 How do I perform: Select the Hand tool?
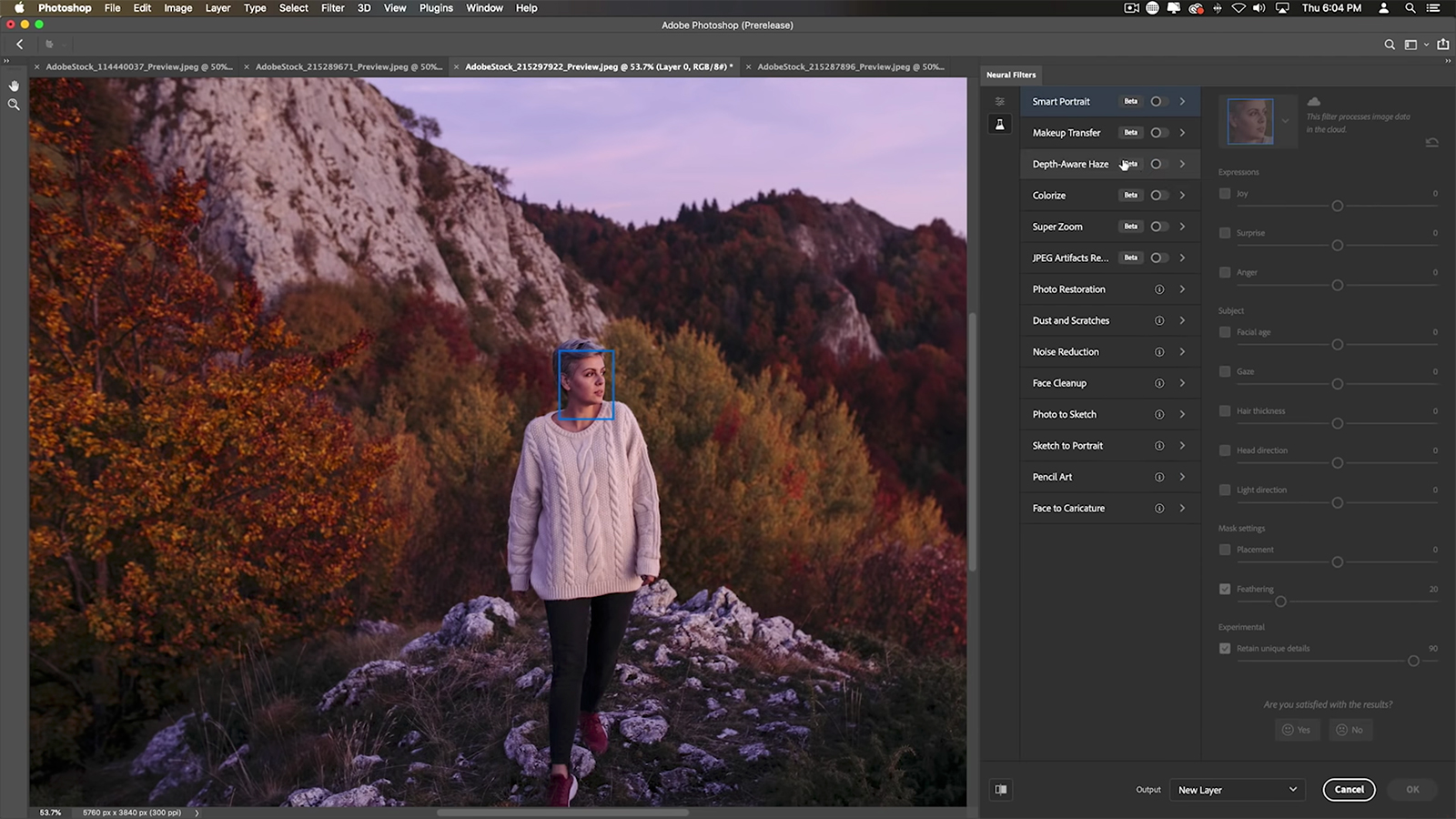coord(14,86)
